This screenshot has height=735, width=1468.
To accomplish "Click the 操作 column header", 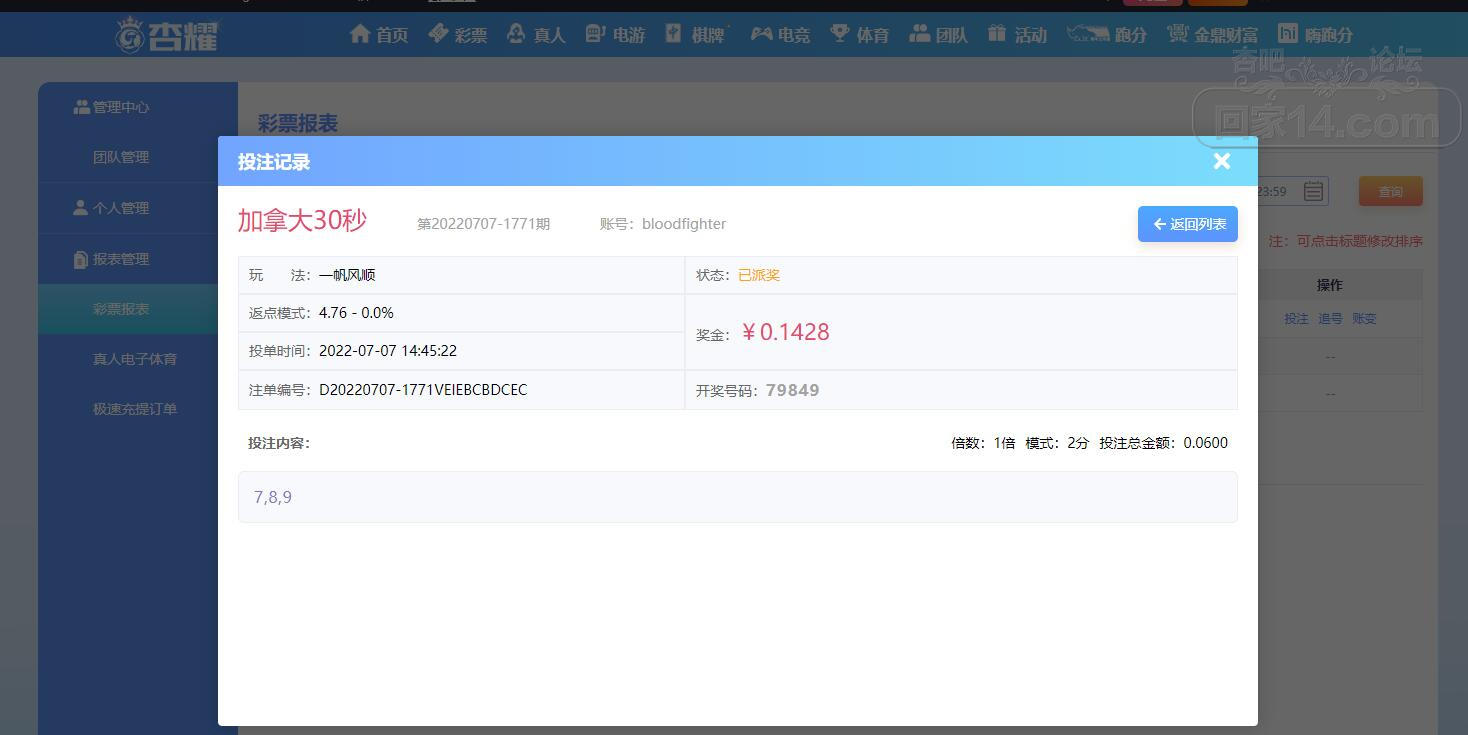I will 1329,285.
